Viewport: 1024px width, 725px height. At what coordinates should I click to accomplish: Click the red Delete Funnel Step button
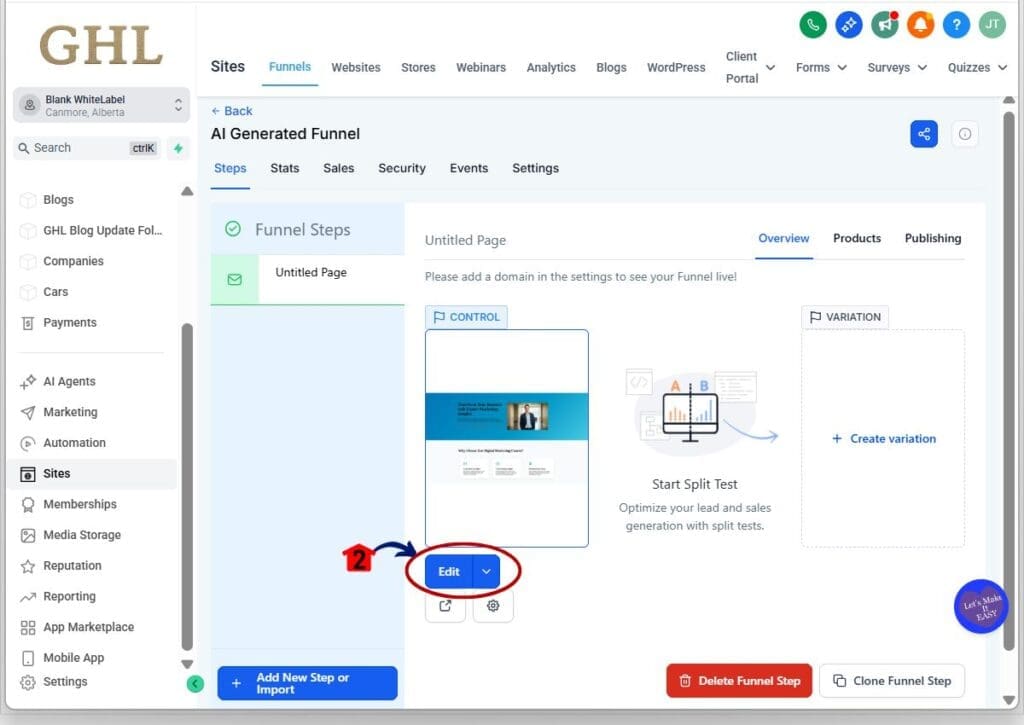pos(739,681)
